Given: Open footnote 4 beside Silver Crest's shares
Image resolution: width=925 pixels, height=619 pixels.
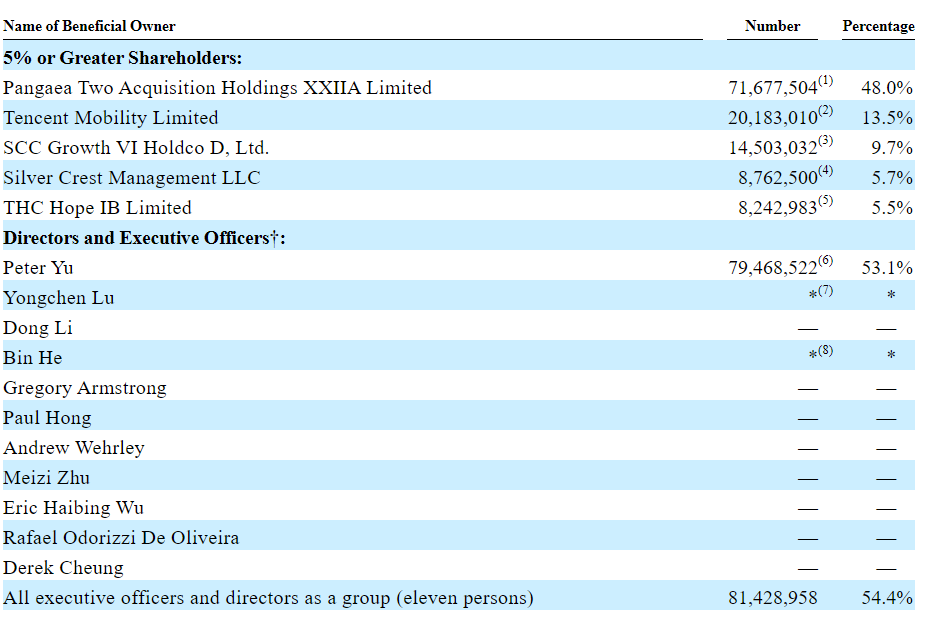Looking at the screenshot, I should click(x=826, y=171).
